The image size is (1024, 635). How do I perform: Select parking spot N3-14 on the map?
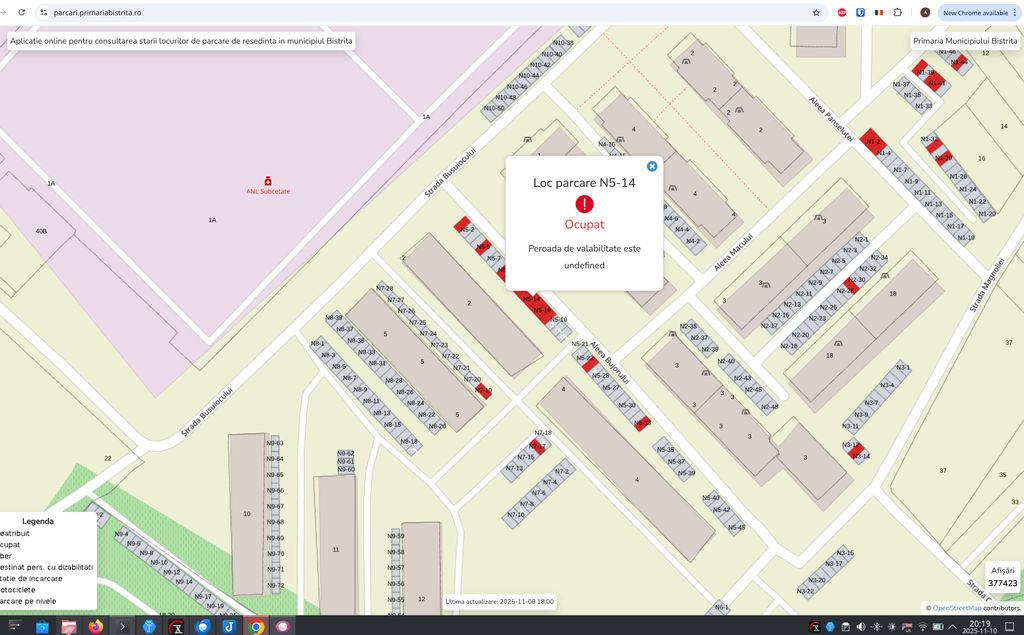pyautogui.click(x=860, y=455)
